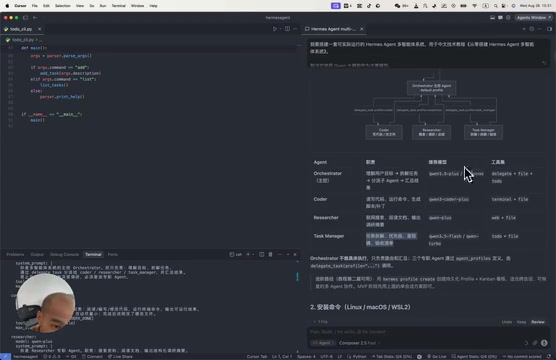
Task: Open the notifications bell in status bar
Action: 549,356
